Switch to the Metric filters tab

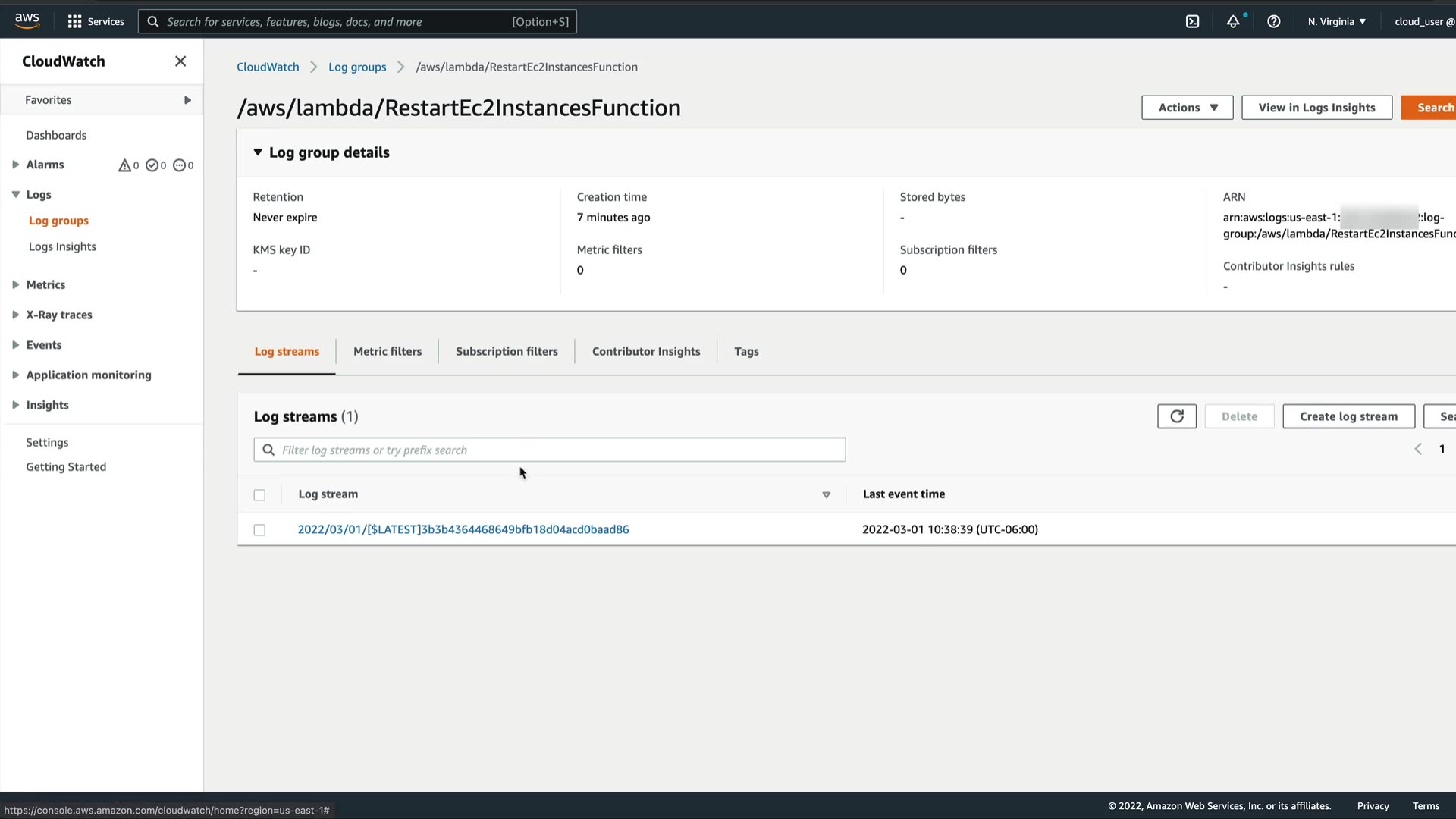coord(387,351)
